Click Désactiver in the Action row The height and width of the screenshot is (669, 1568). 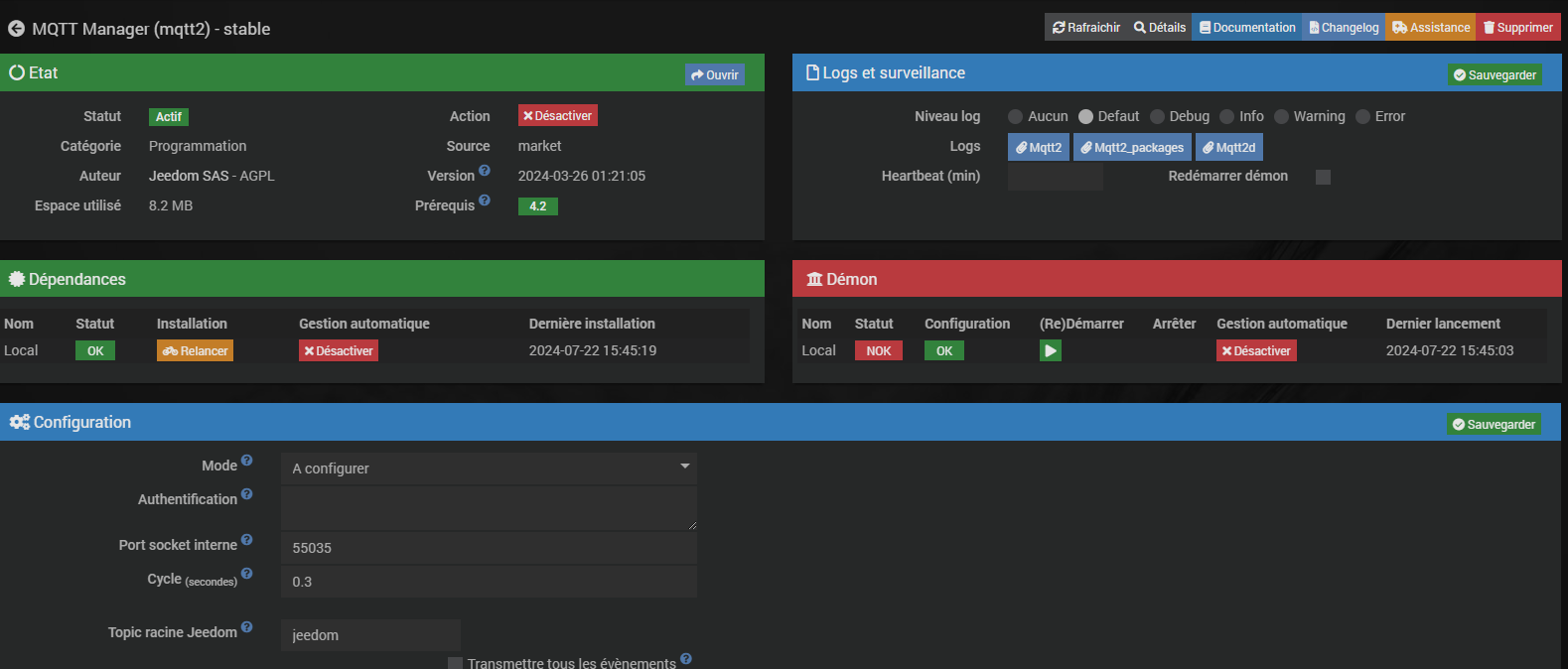[x=558, y=116]
